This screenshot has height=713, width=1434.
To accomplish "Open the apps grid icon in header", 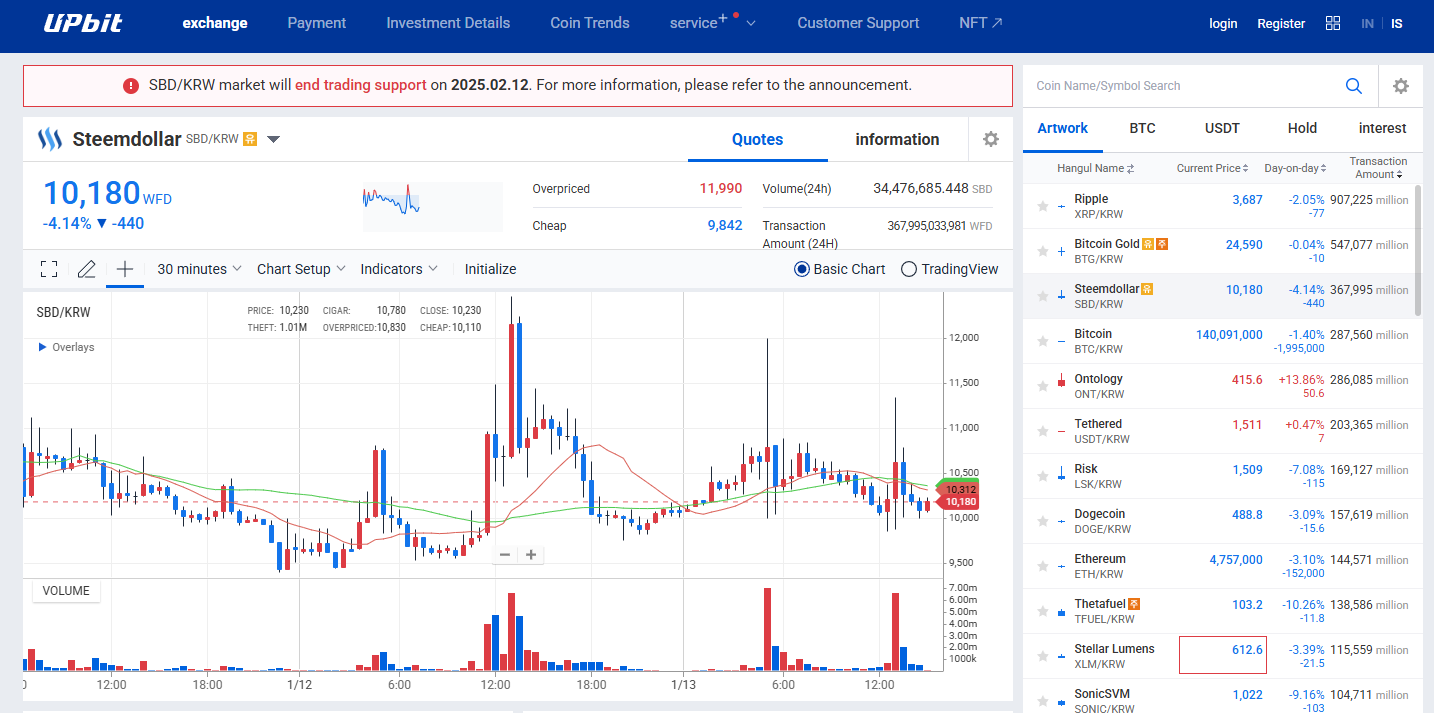I will [1333, 23].
